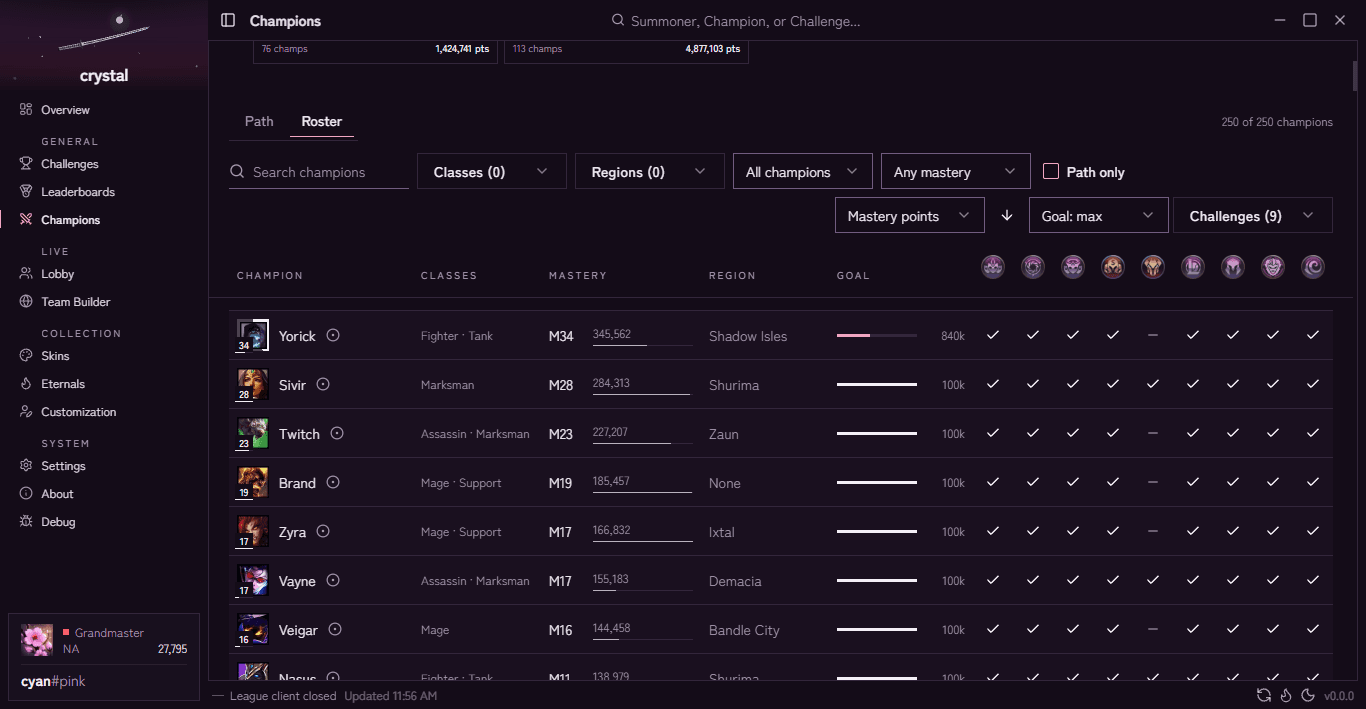Click the circle icon next to Sivir
This screenshot has width=1366, height=709.
[x=323, y=385]
